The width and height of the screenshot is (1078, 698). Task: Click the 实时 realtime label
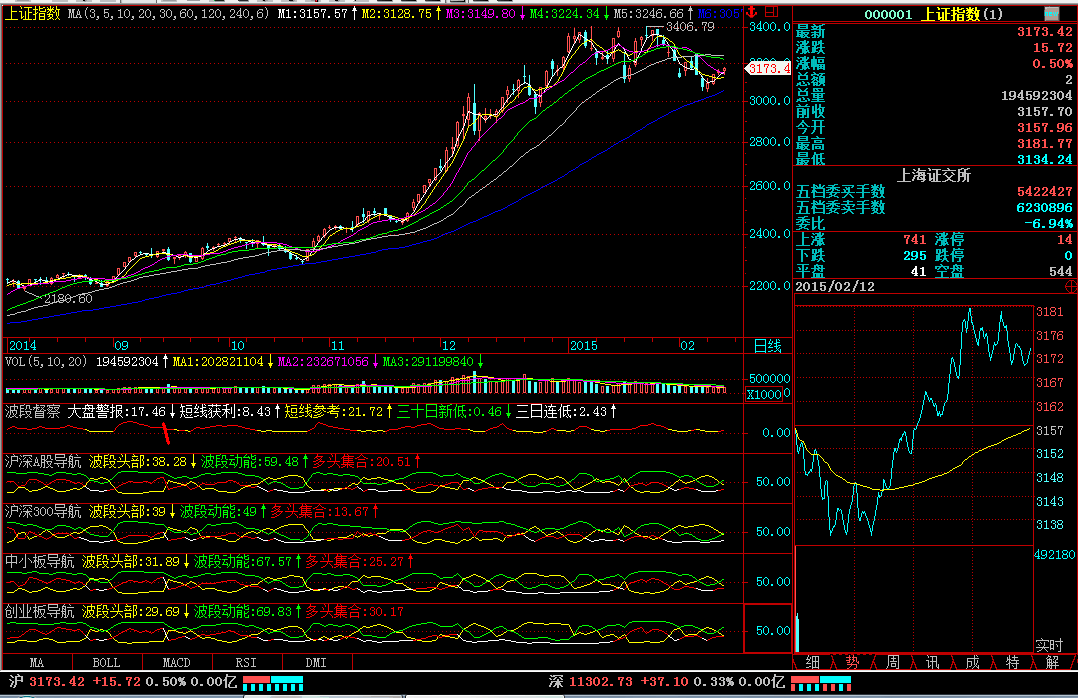[1049, 645]
